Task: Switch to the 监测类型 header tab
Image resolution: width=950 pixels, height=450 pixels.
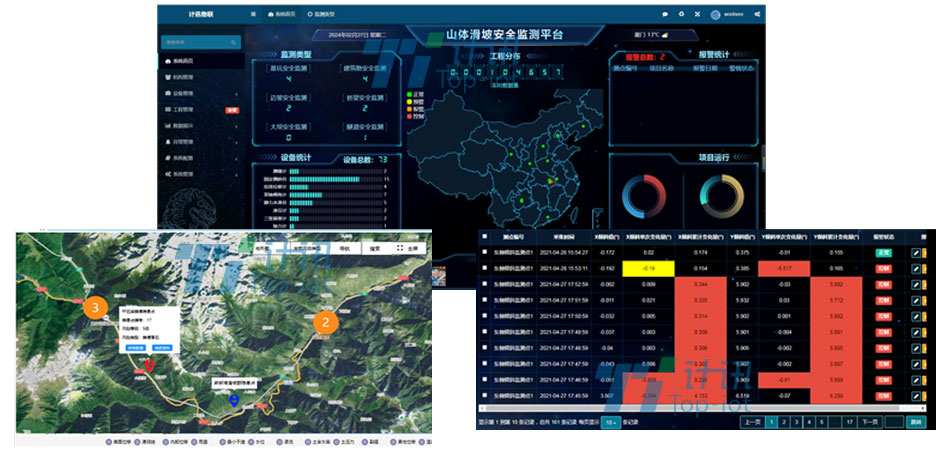Action: 321,14
